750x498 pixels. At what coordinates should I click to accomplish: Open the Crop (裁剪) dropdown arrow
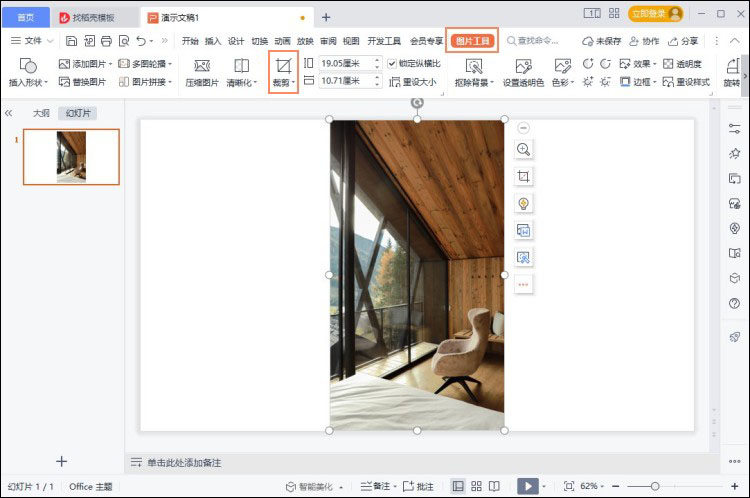(293, 83)
